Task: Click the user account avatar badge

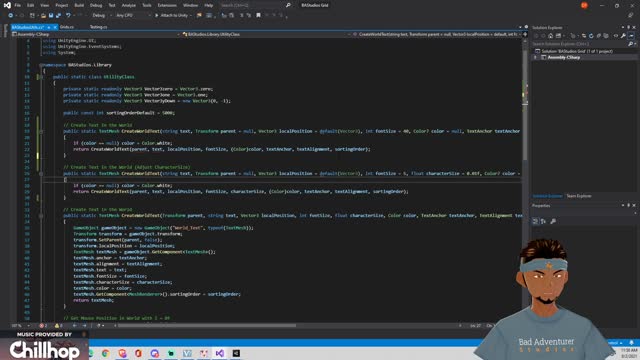Action: point(584,5)
